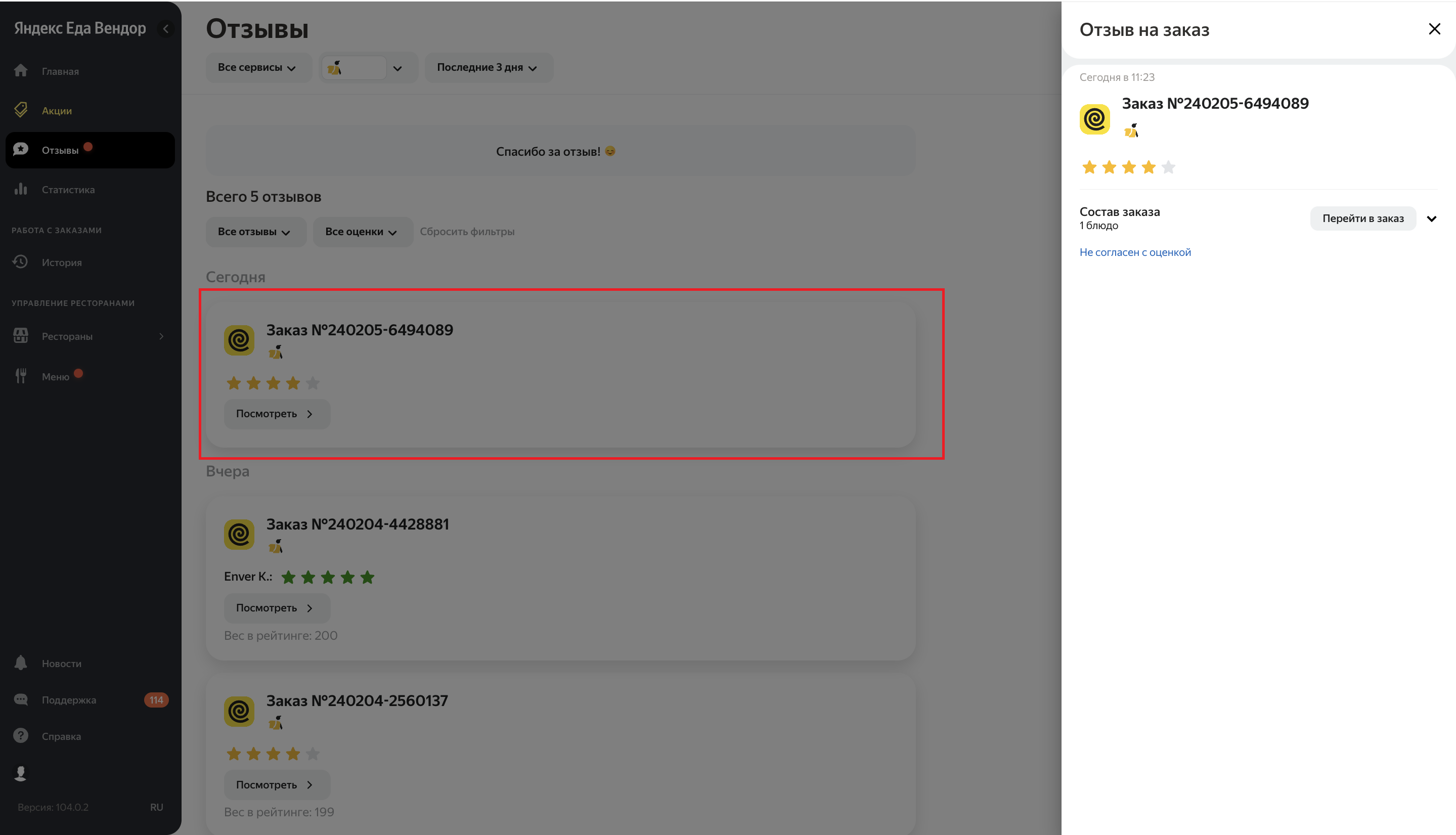Open the Все оценки filter dropdown
The height and width of the screenshot is (835, 1456).
click(363, 232)
